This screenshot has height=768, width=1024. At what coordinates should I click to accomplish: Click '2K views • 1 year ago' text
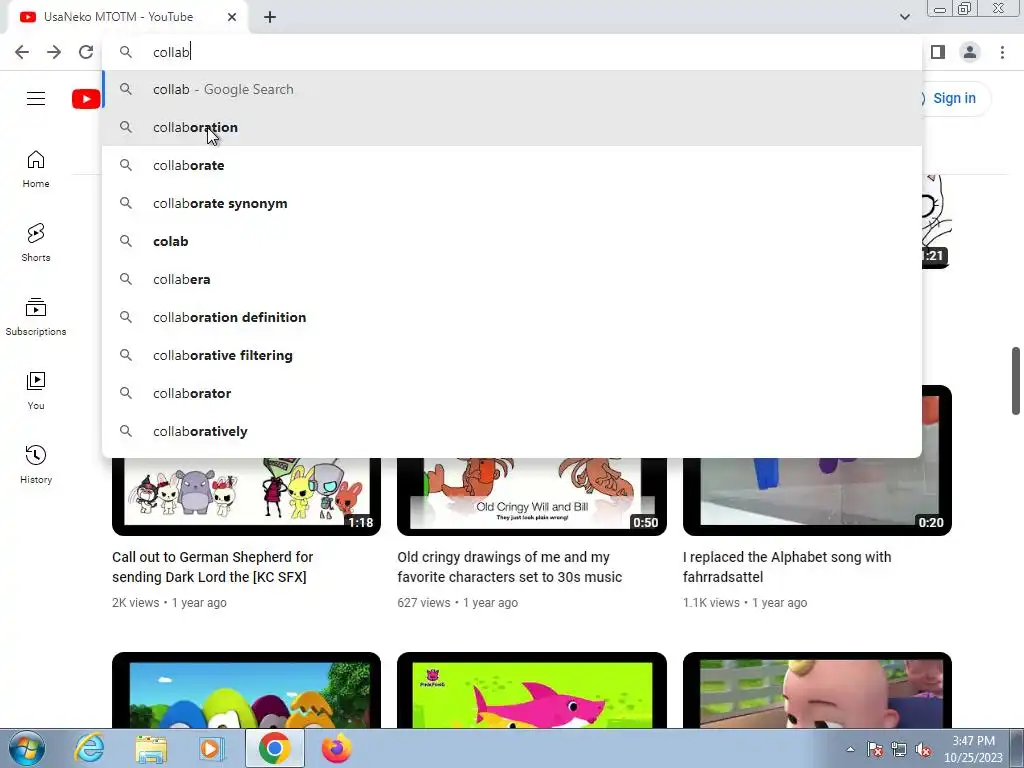point(169,603)
